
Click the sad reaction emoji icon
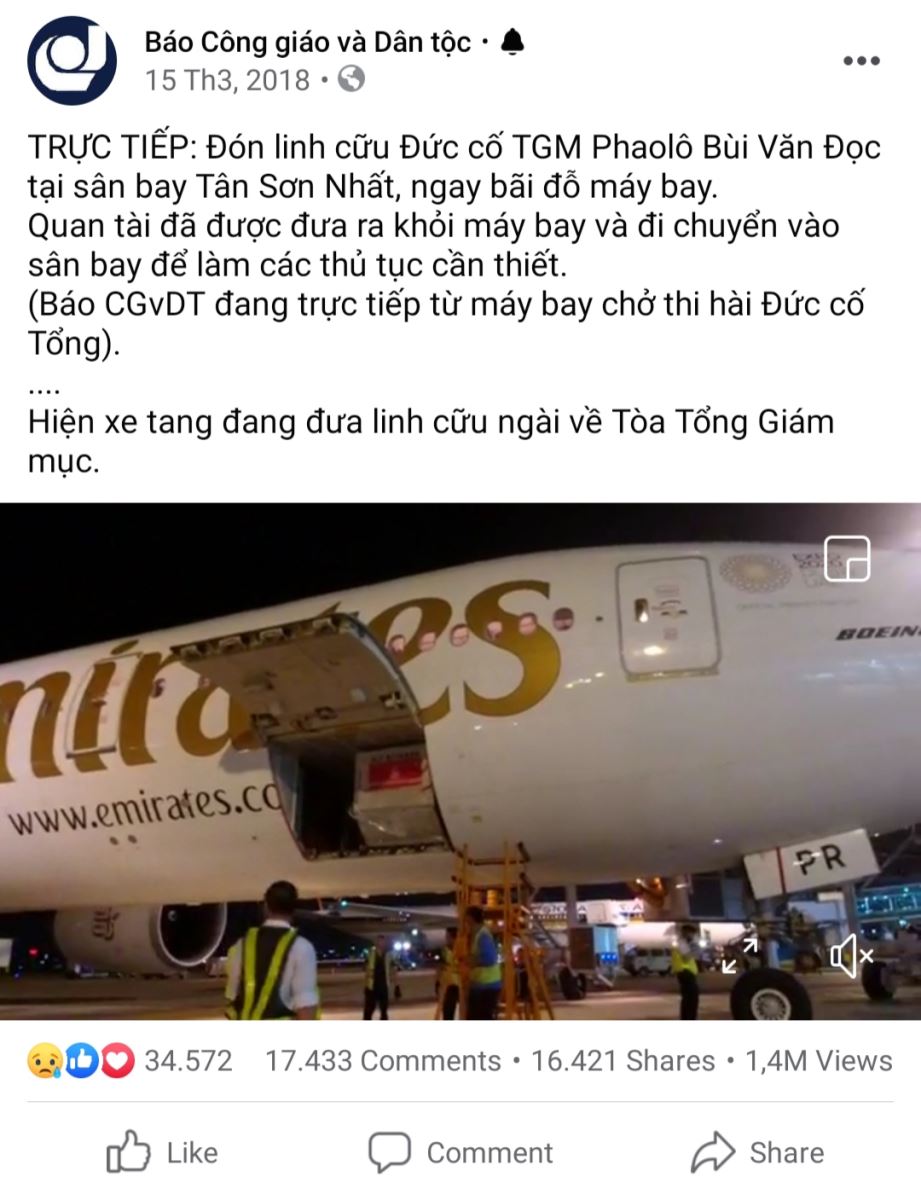pyautogui.click(x=46, y=1061)
